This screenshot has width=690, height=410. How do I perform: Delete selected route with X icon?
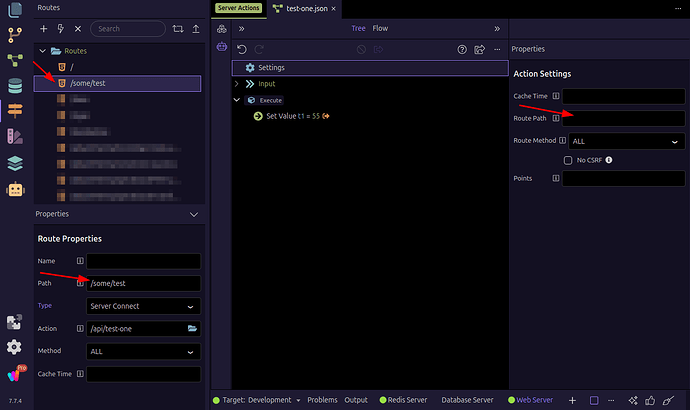[x=78, y=29]
